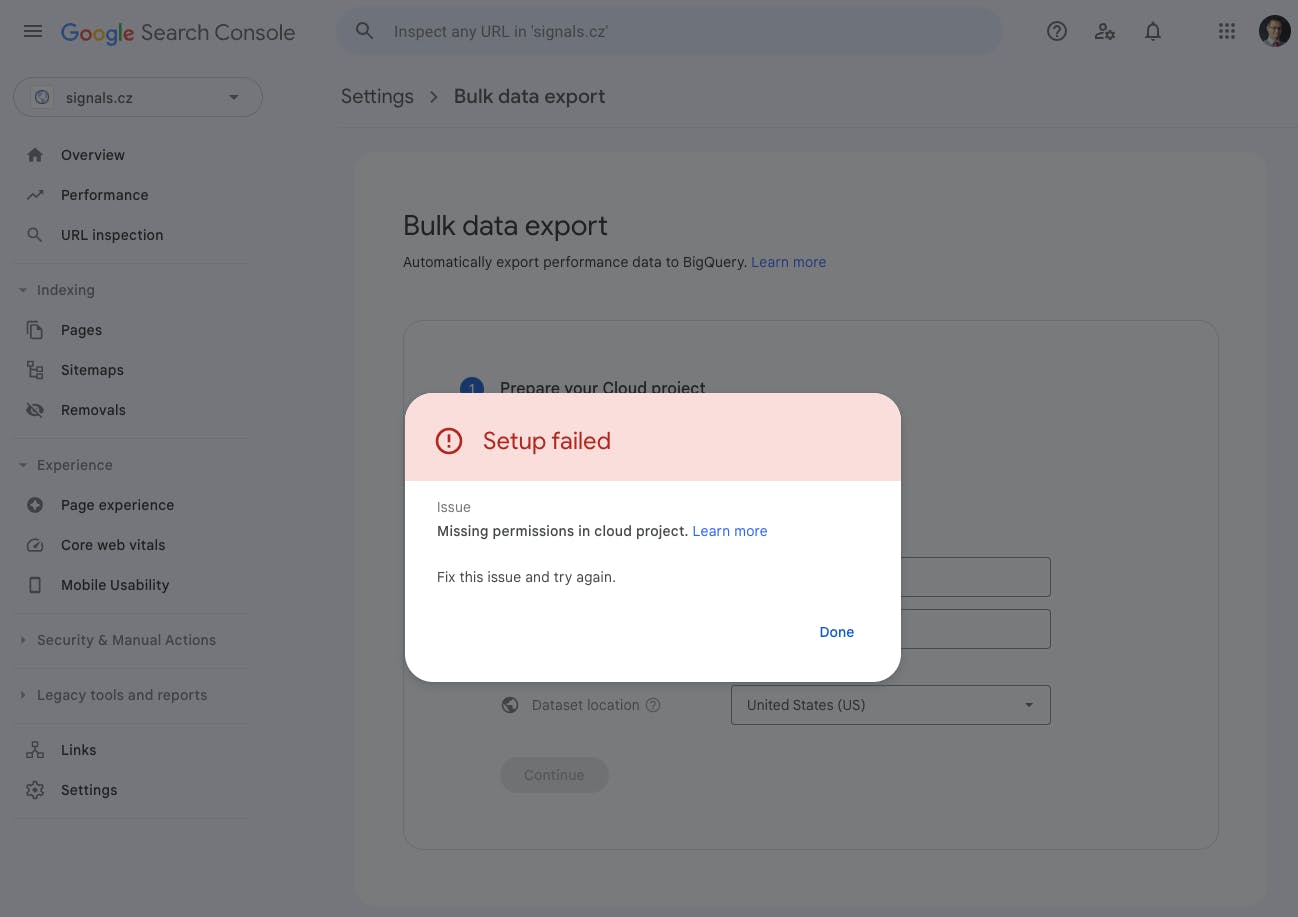Click Done in the Setup failed dialog
This screenshot has height=917, width=1298.
click(x=837, y=632)
